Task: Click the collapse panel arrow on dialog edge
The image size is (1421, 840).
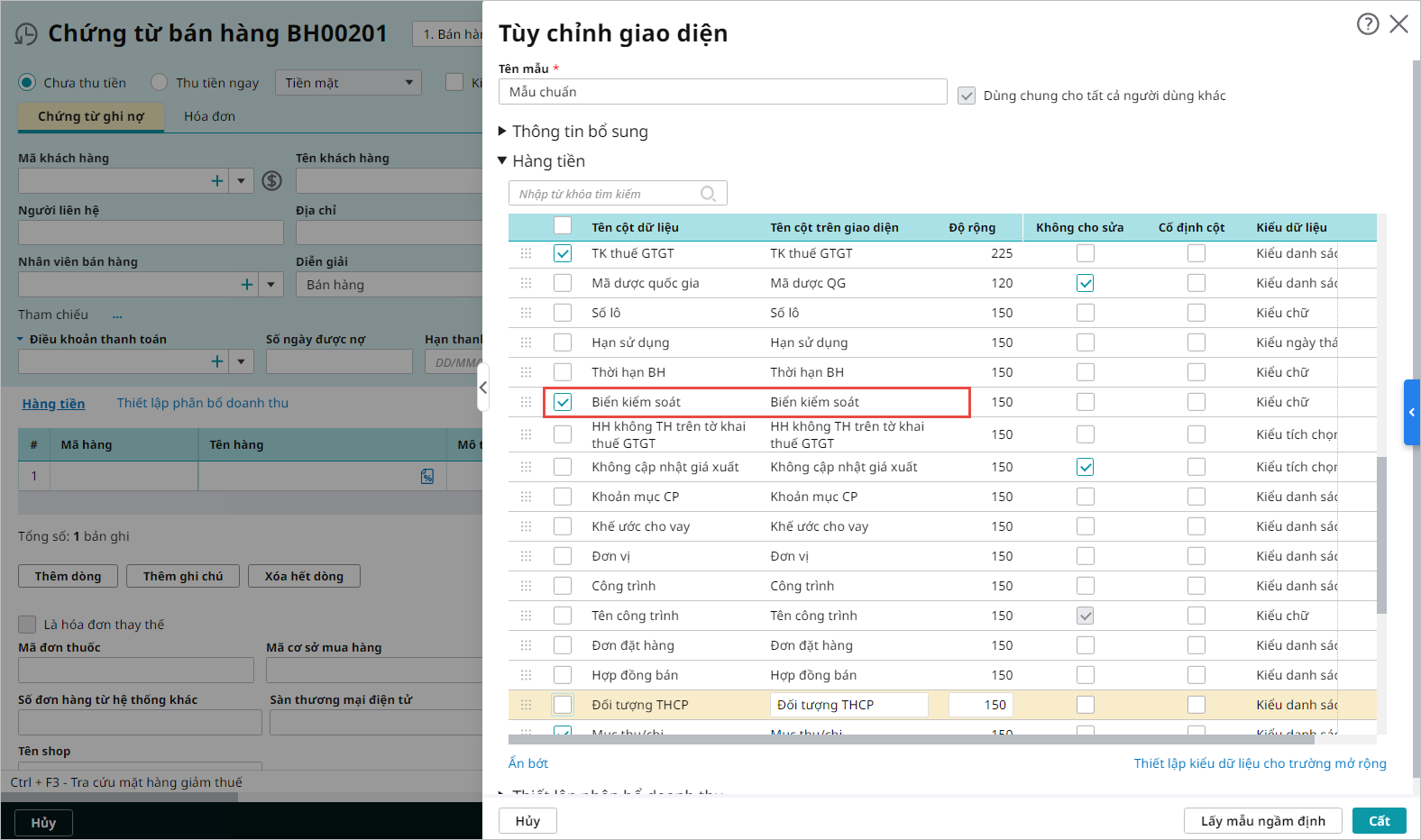Action: coord(483,388)
